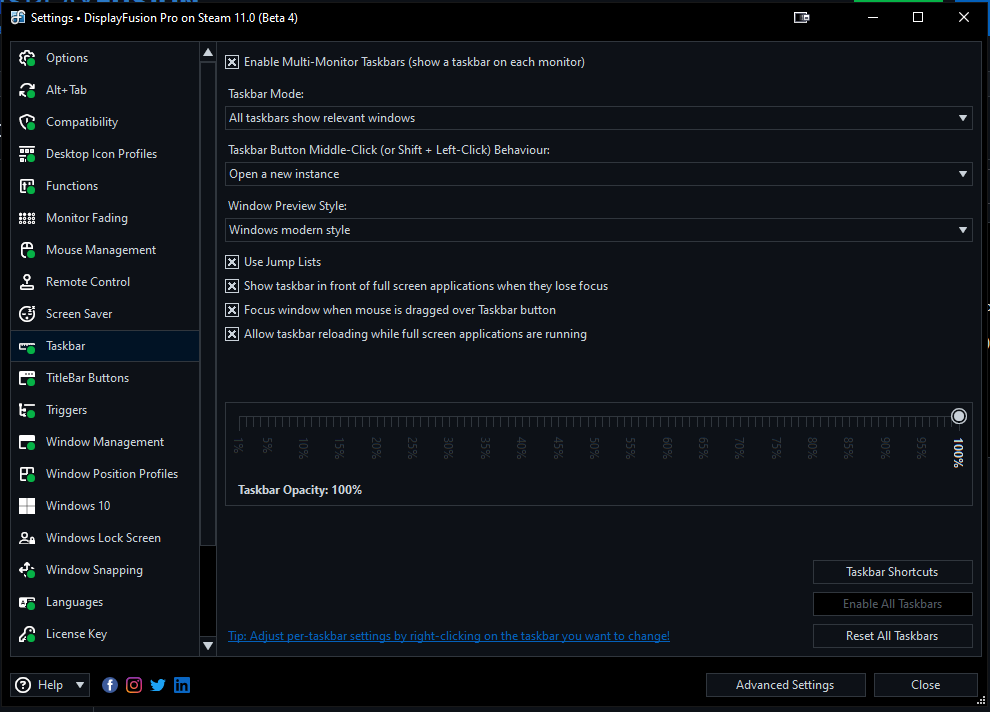Viewport: 990px width, 712px height.
Task: Click the sidebar scroll down arrow
Action: coord(208,646)
